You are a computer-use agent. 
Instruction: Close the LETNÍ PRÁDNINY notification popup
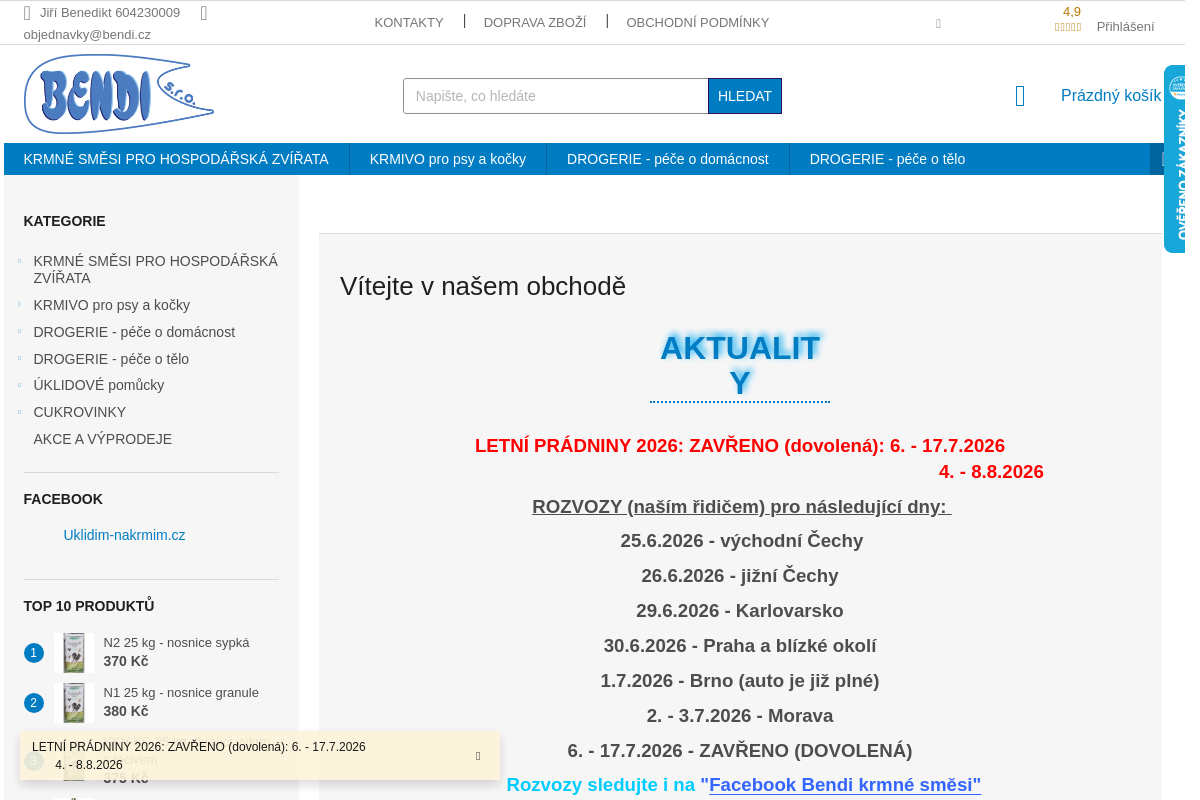(x=478, y=756)
